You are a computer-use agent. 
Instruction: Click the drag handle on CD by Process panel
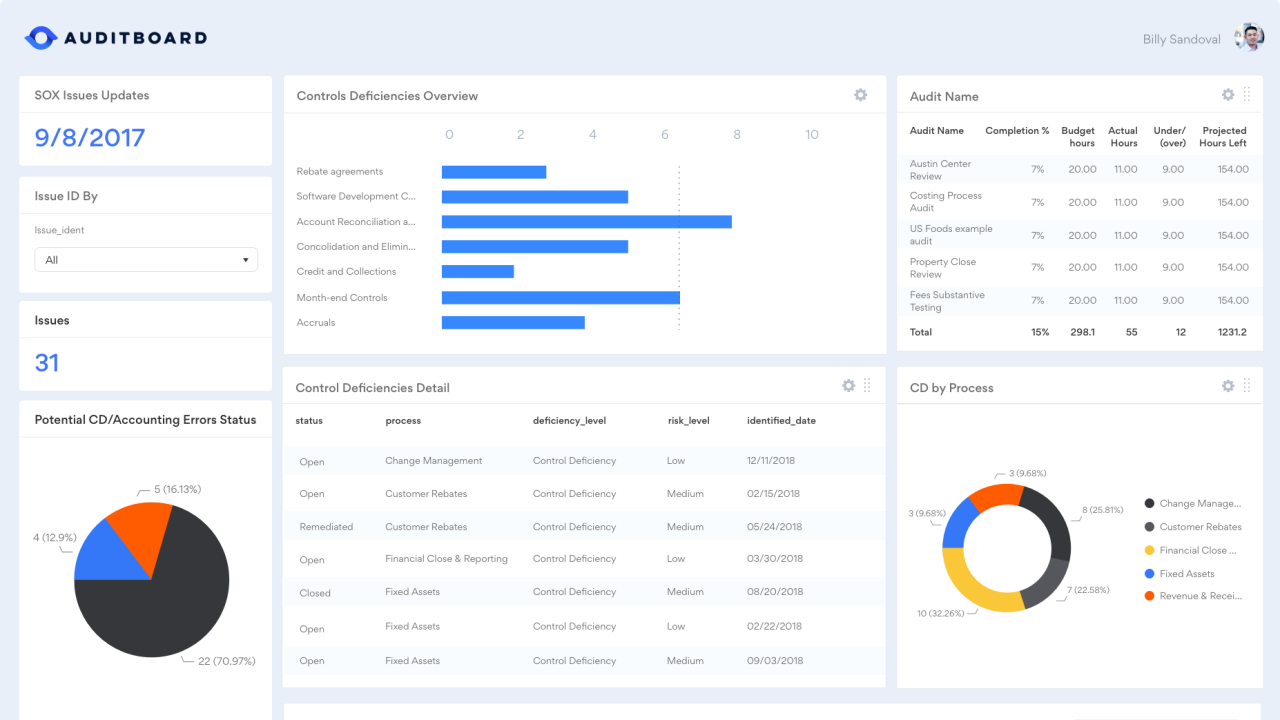pyautogui.click(x=1246, y=385)
